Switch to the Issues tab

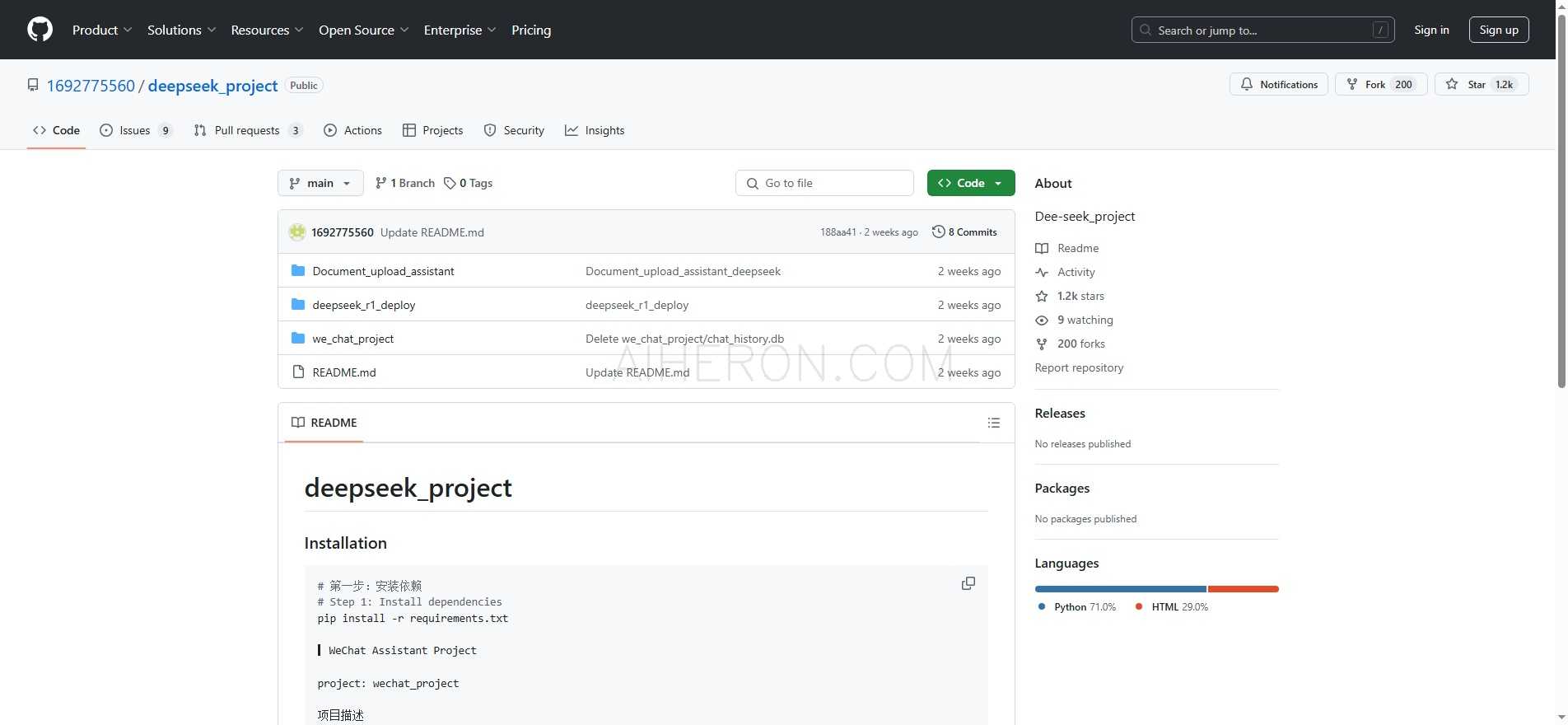[135, 130]
